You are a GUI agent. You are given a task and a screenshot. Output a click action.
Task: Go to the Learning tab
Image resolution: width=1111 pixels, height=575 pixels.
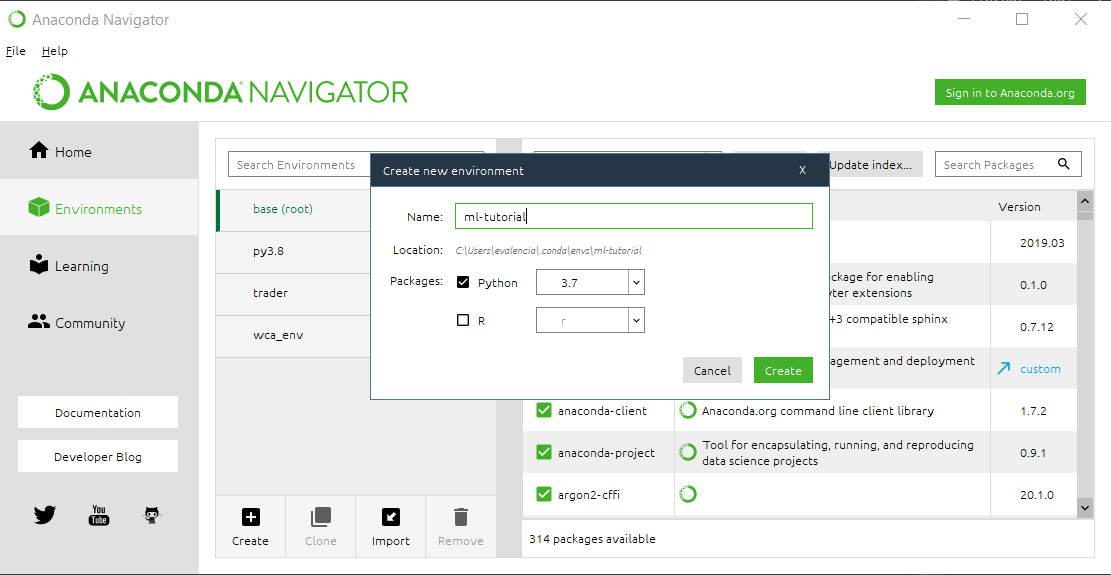tap(99, 266)
